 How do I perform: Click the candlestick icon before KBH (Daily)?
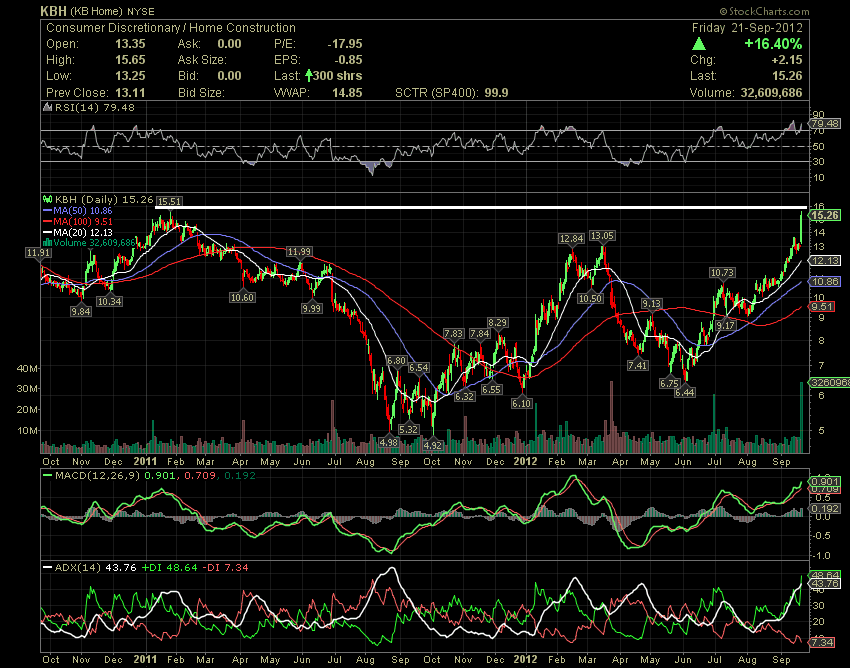48,200
